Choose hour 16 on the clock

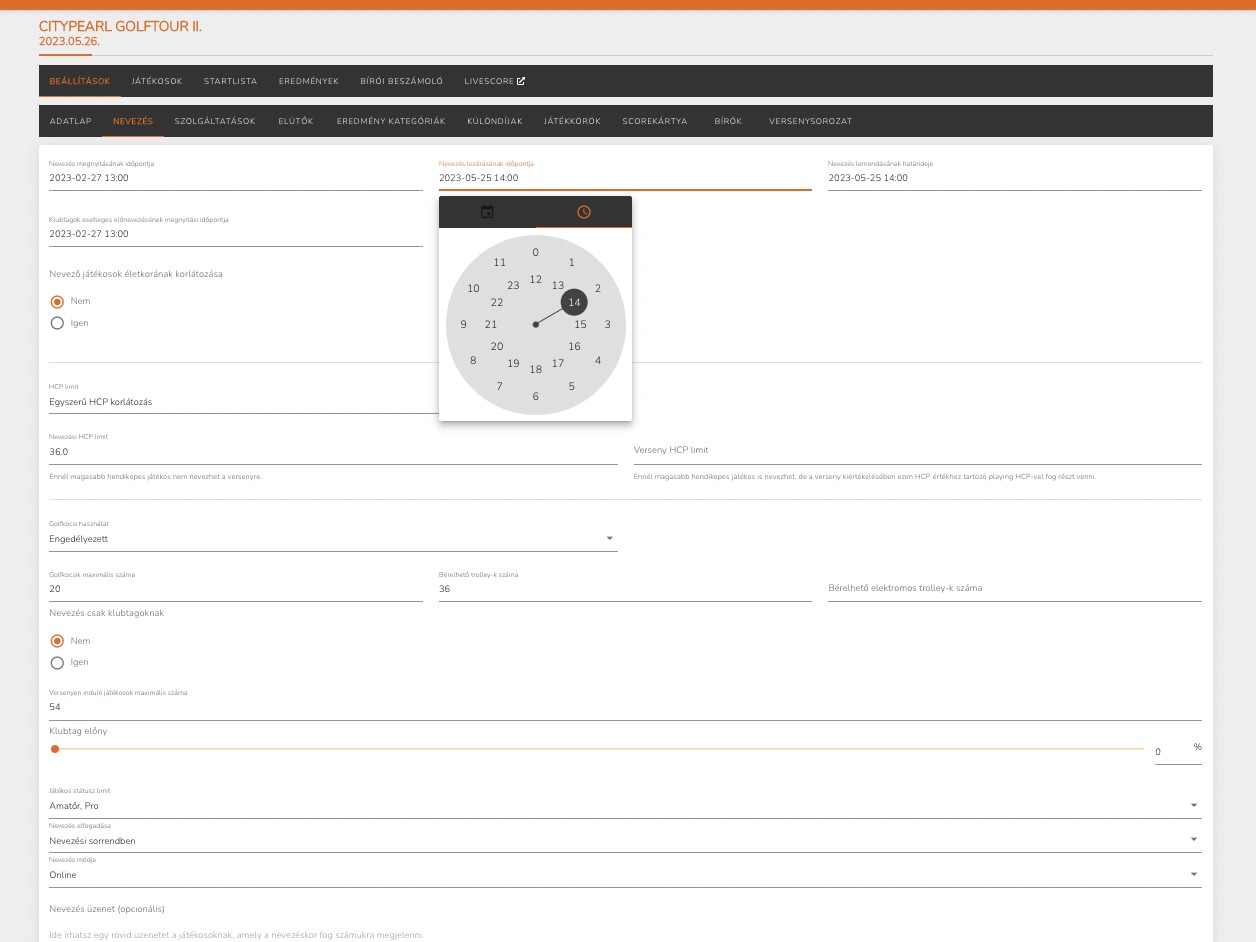(x=574, y=346)
